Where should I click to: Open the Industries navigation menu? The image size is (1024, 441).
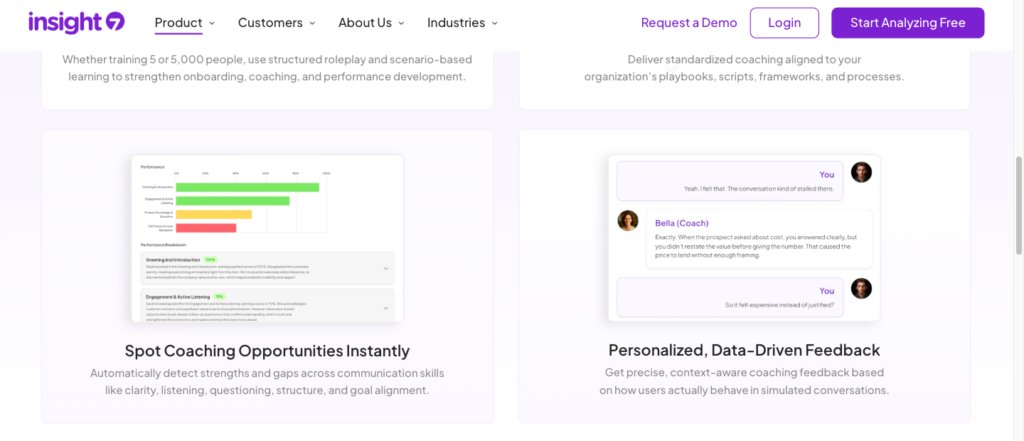pos(462,22)
